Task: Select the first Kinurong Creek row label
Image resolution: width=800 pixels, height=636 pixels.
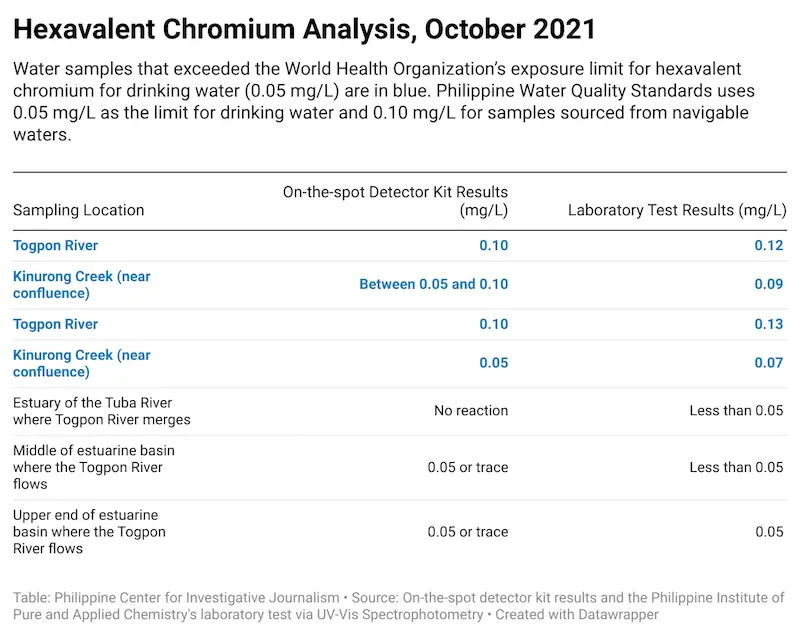Action: tap(82, 285)
